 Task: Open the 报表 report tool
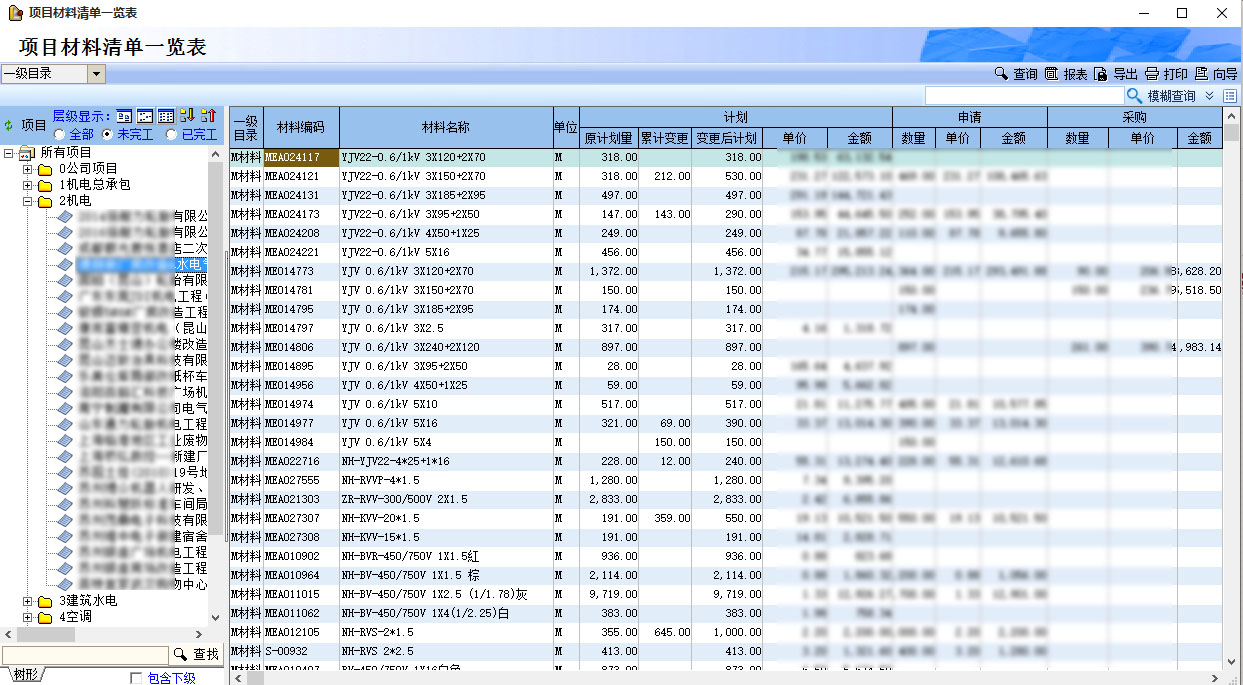(1065, 74)
